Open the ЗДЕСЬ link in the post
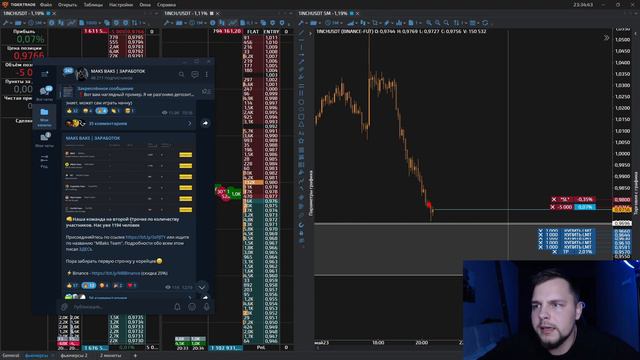The height and width of the screenshot is (360, 640). coord(85,249)
